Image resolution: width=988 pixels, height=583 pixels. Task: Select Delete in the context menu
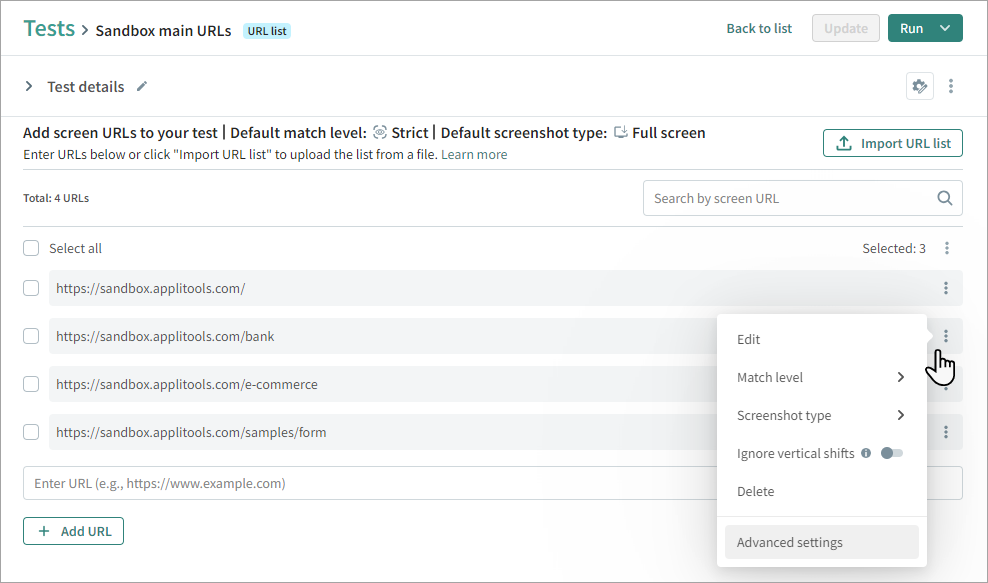[x=756, y=491]
